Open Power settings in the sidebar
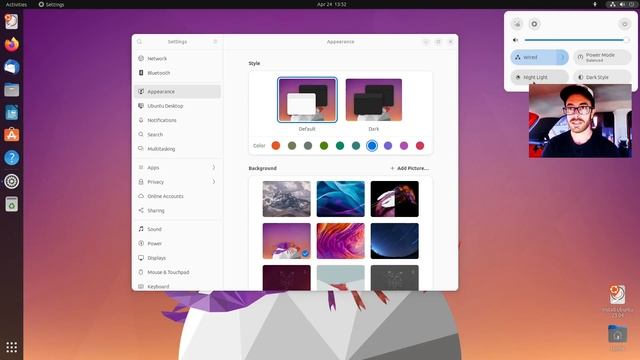Viewport: 640px width, 360px height. pyautogui.click(x=177, y=243)
